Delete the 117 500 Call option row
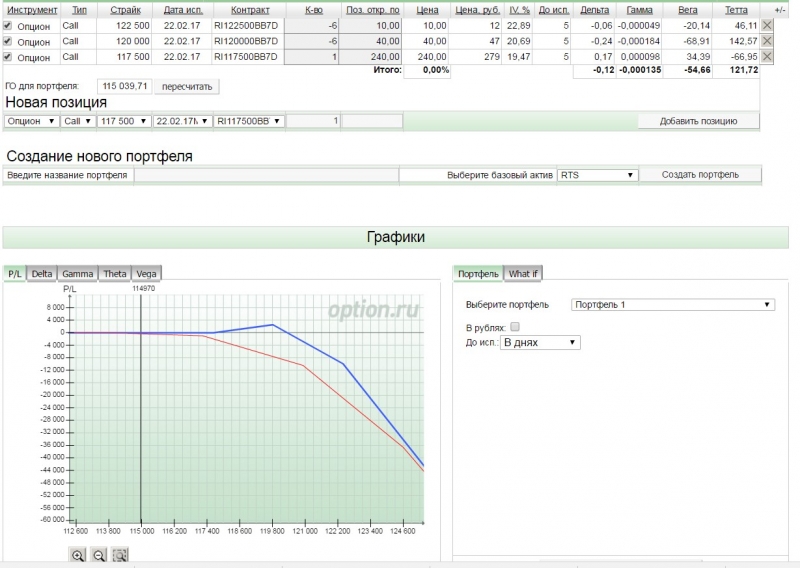 [x=767, y=56]
